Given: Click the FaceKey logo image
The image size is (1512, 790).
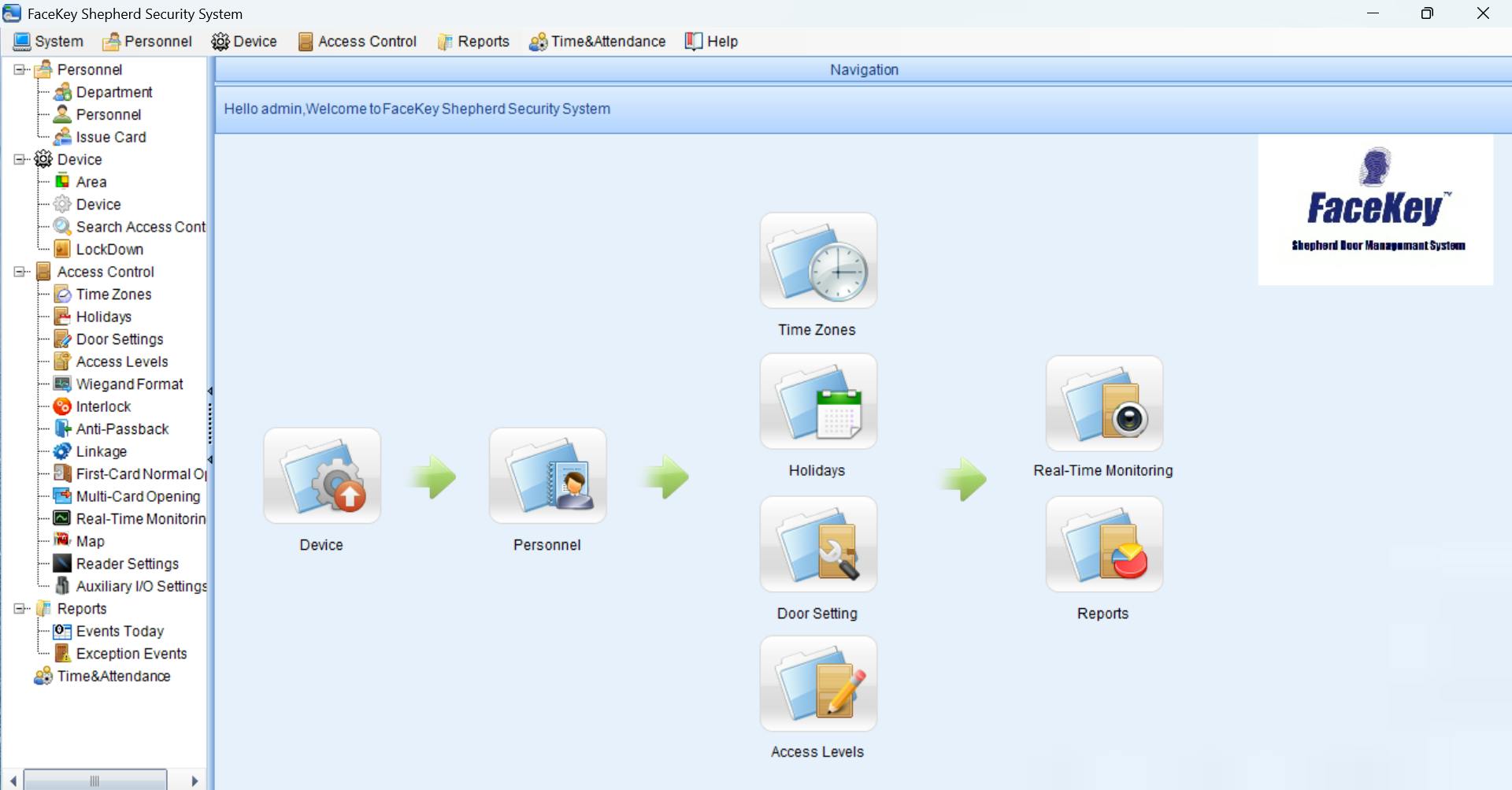Looking at the screenshot, I should [x=1376, y=210].
